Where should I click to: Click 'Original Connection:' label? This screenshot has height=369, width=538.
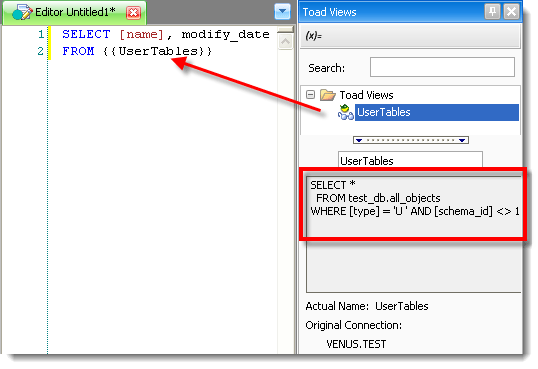[x=353, y=325]
